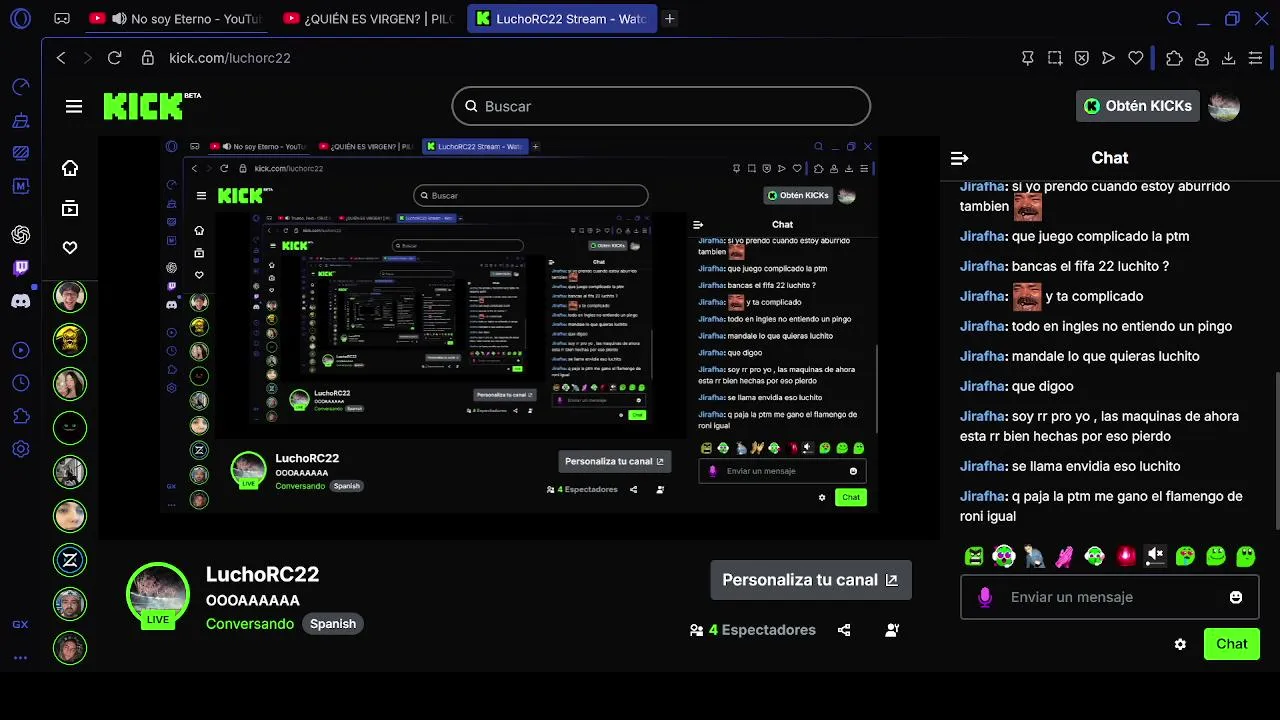Click the Obtén KICKs button
Viewport: 1280px width, 720px height.
coord(1137,106)
